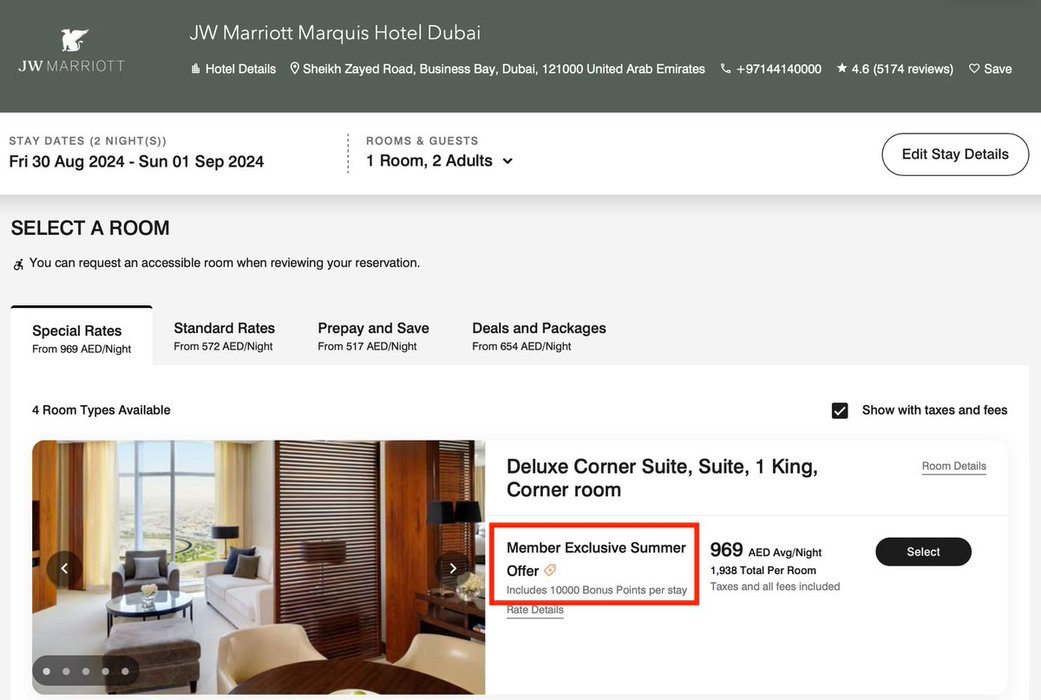Click the Hotel Details building icon
Screen dimensions: 1041x700
click(196, 69)
